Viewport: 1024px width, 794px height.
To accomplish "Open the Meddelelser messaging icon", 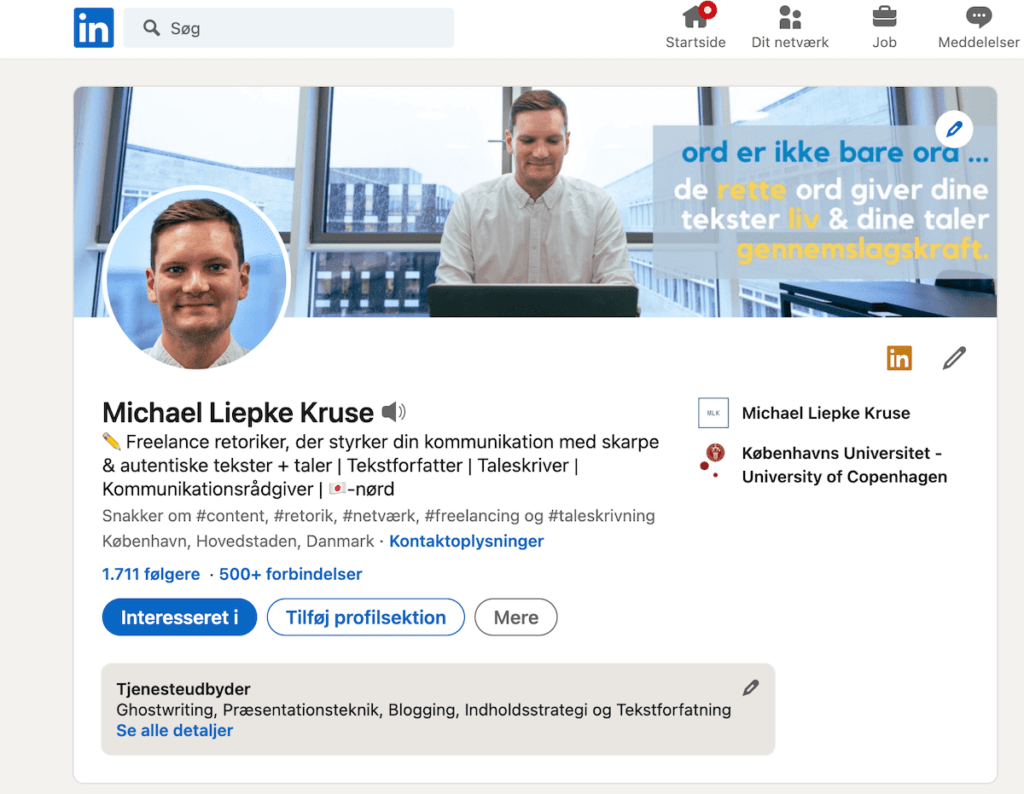I will [x=977, y=18].
